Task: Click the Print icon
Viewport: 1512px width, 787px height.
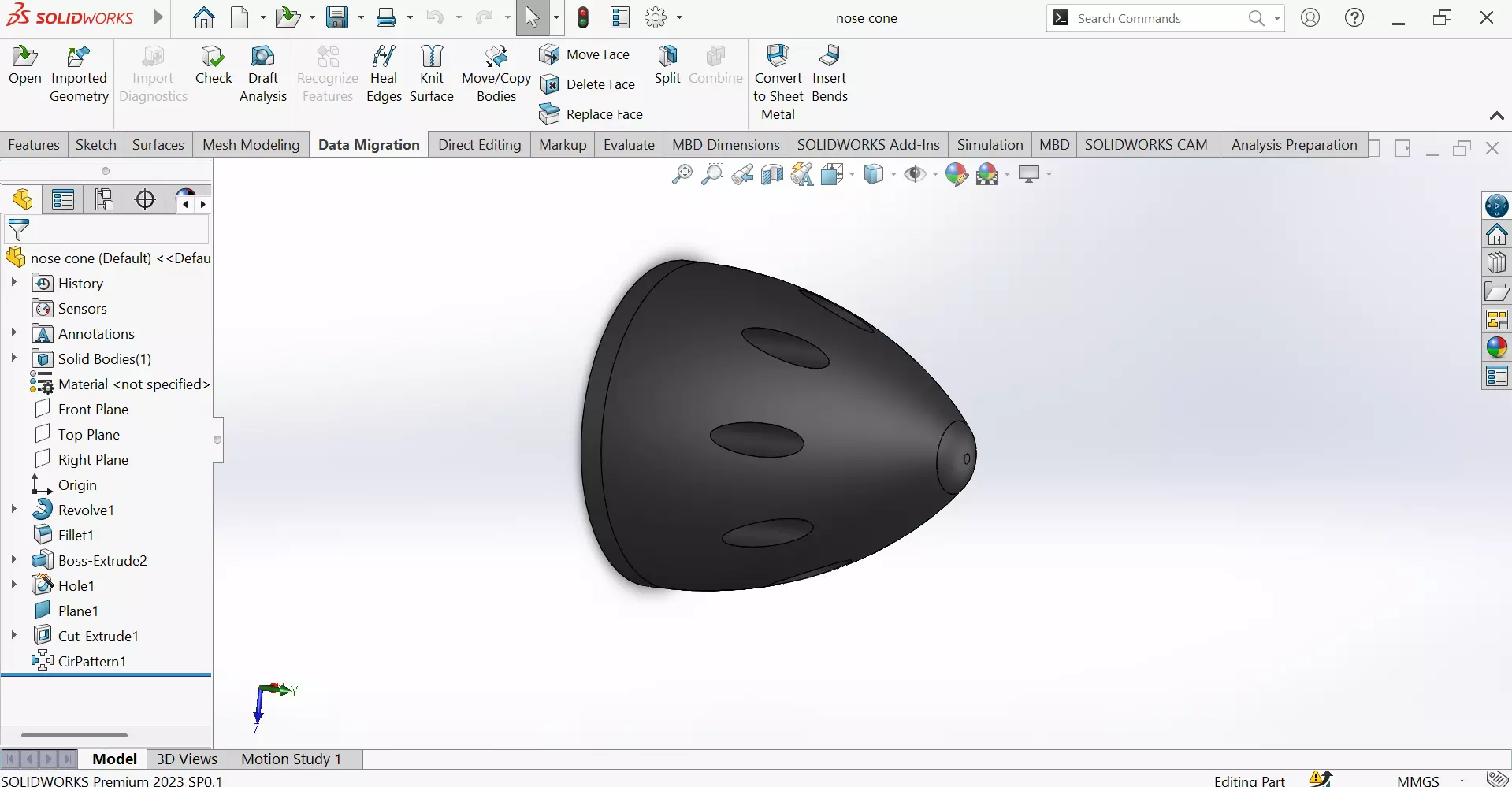Action: [386, 17]
